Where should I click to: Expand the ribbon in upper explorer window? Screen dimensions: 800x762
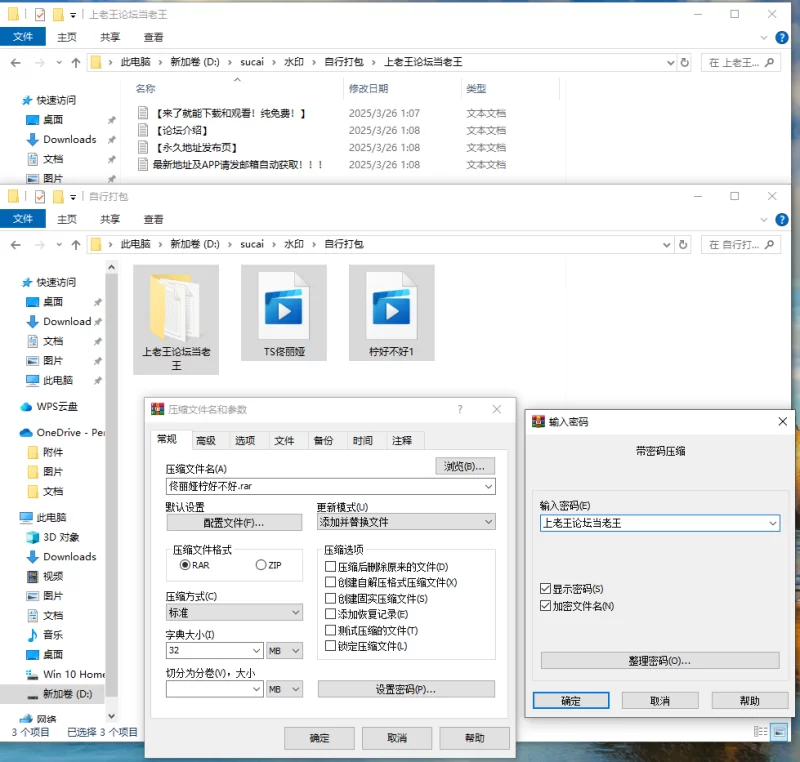pos(764,37)
